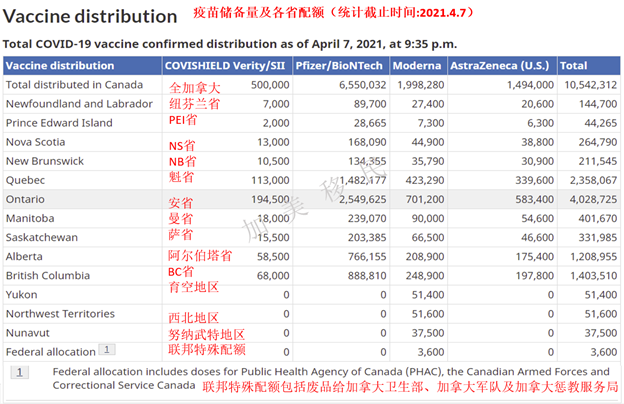Viewport: 624px width, 404px height.
Task: Click the Alberta Pfizer value 766,155
Action: 367,256
